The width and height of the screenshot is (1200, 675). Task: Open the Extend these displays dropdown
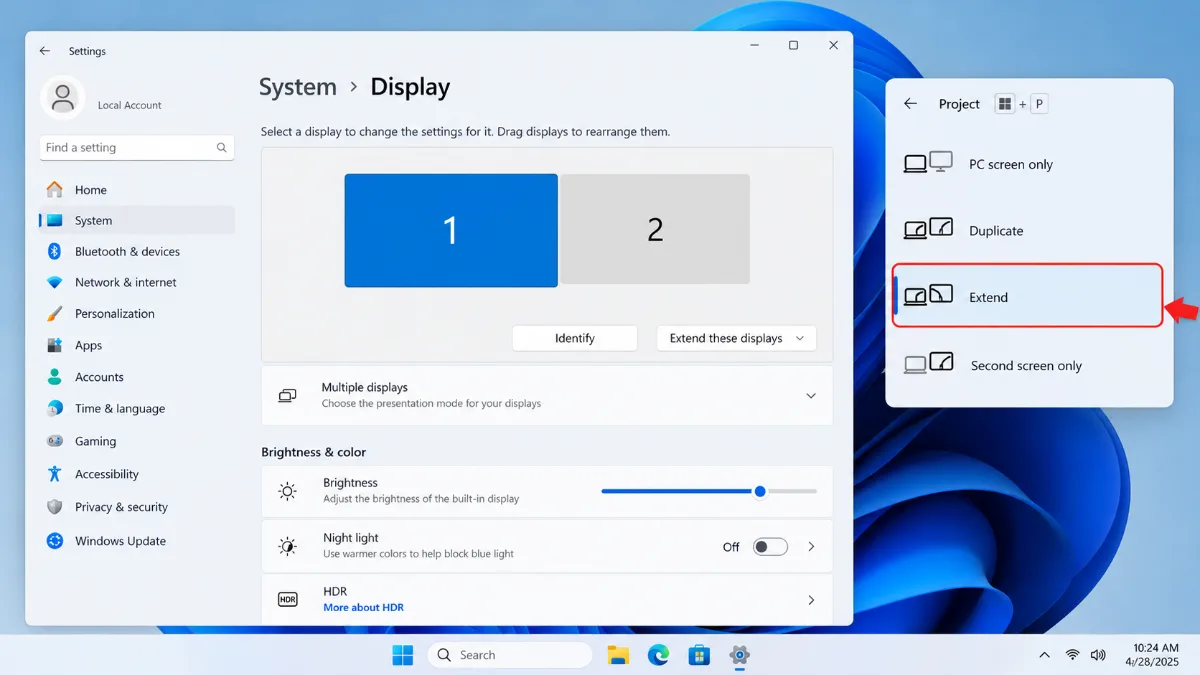[x=737, y=338]
